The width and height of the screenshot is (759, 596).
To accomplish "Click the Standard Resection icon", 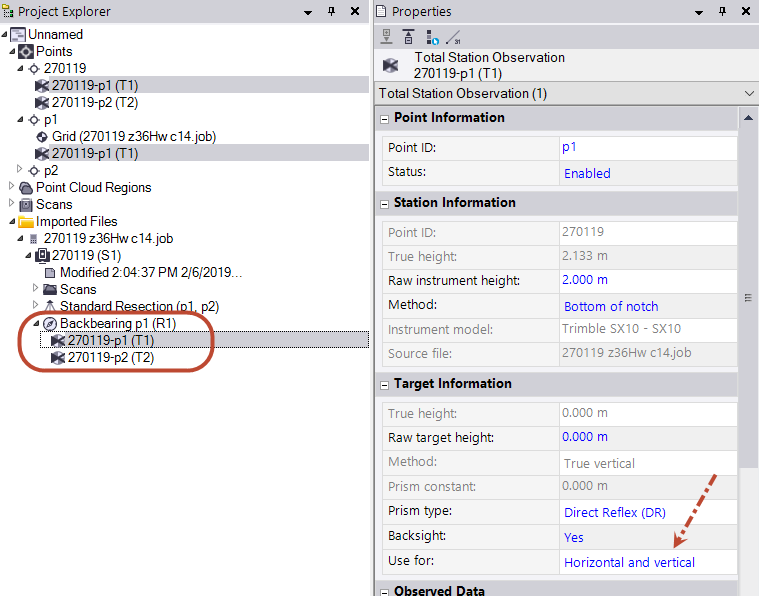I will point(50,306).
